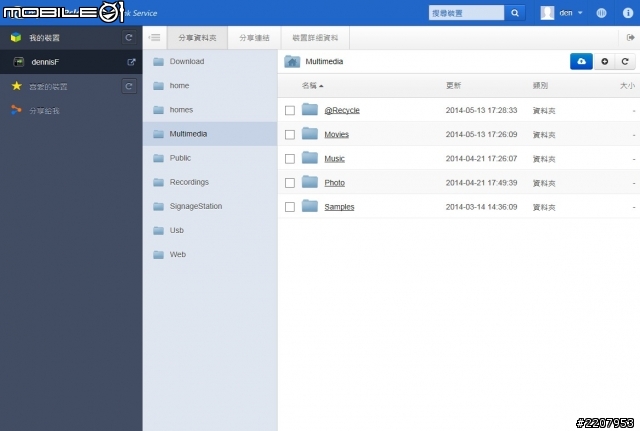Switch to the 裝置詳細資料 tab

point(315,38)
